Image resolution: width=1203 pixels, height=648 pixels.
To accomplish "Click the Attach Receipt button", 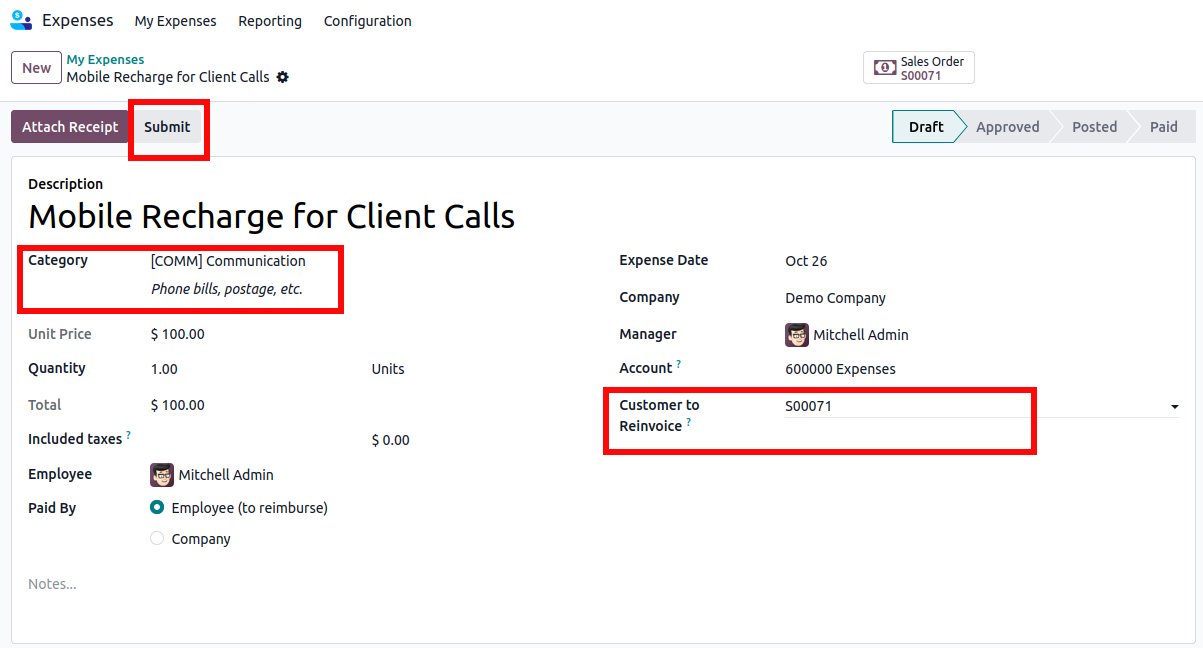I will pos(70,127).
